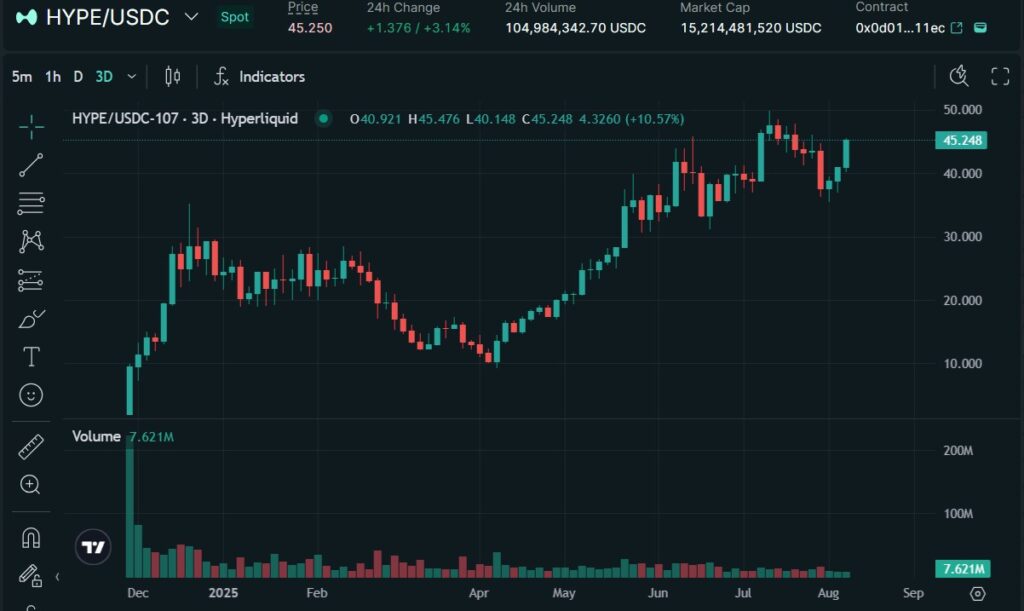Click the 24h Change value
The width and height of the screenshot is (1024, 611).
click(x=419, y=28)
